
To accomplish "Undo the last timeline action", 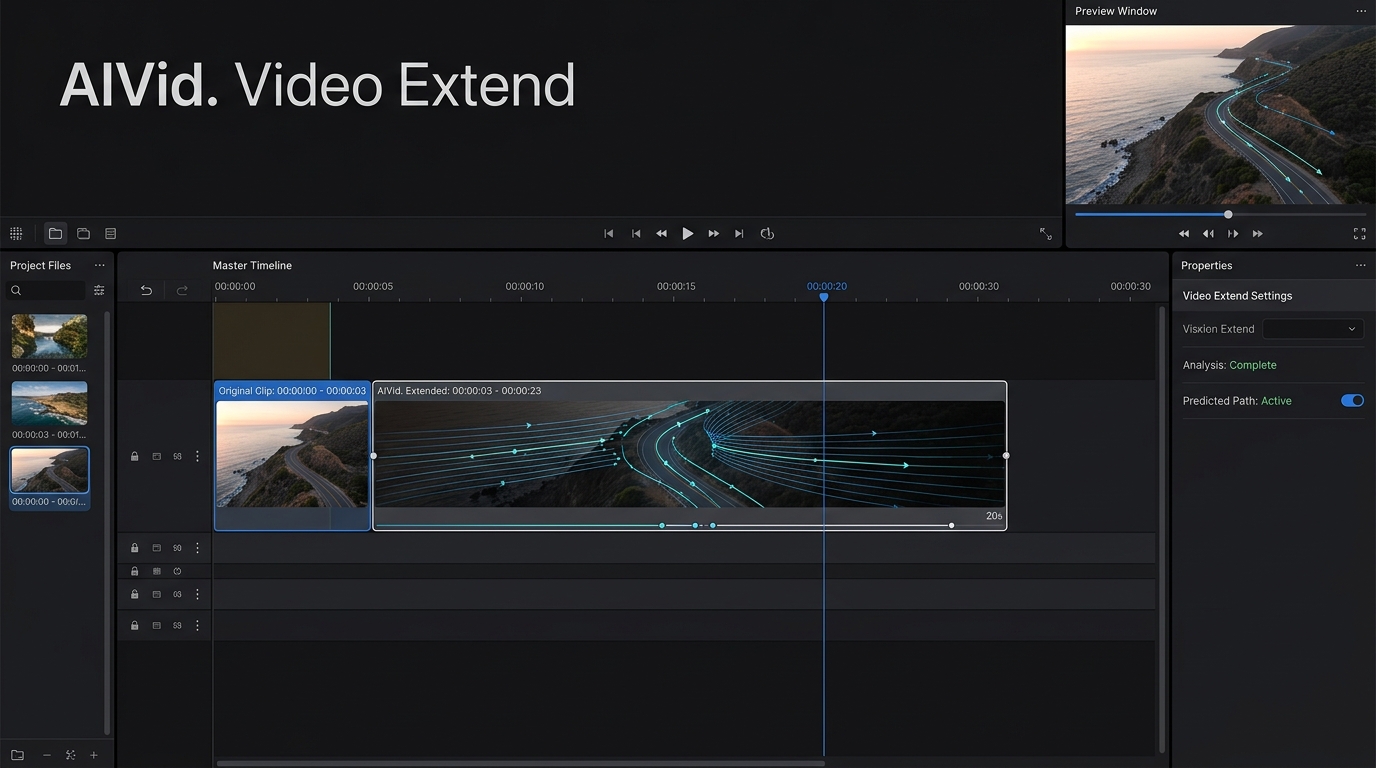I will (146, 290).
